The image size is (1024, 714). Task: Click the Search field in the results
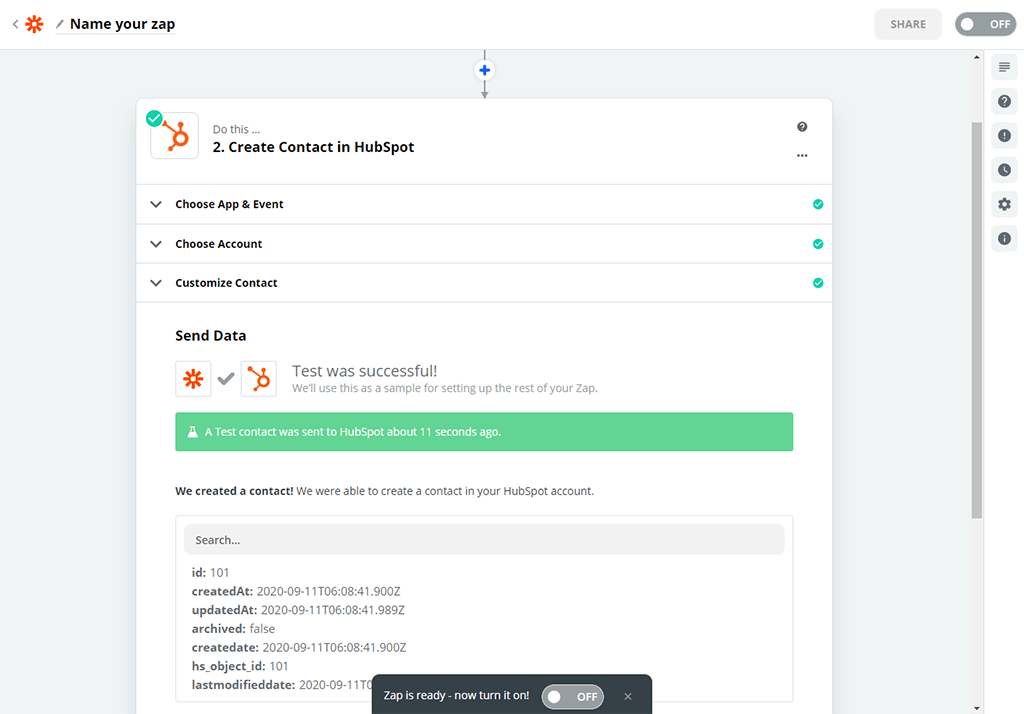(x=484, y=540)
